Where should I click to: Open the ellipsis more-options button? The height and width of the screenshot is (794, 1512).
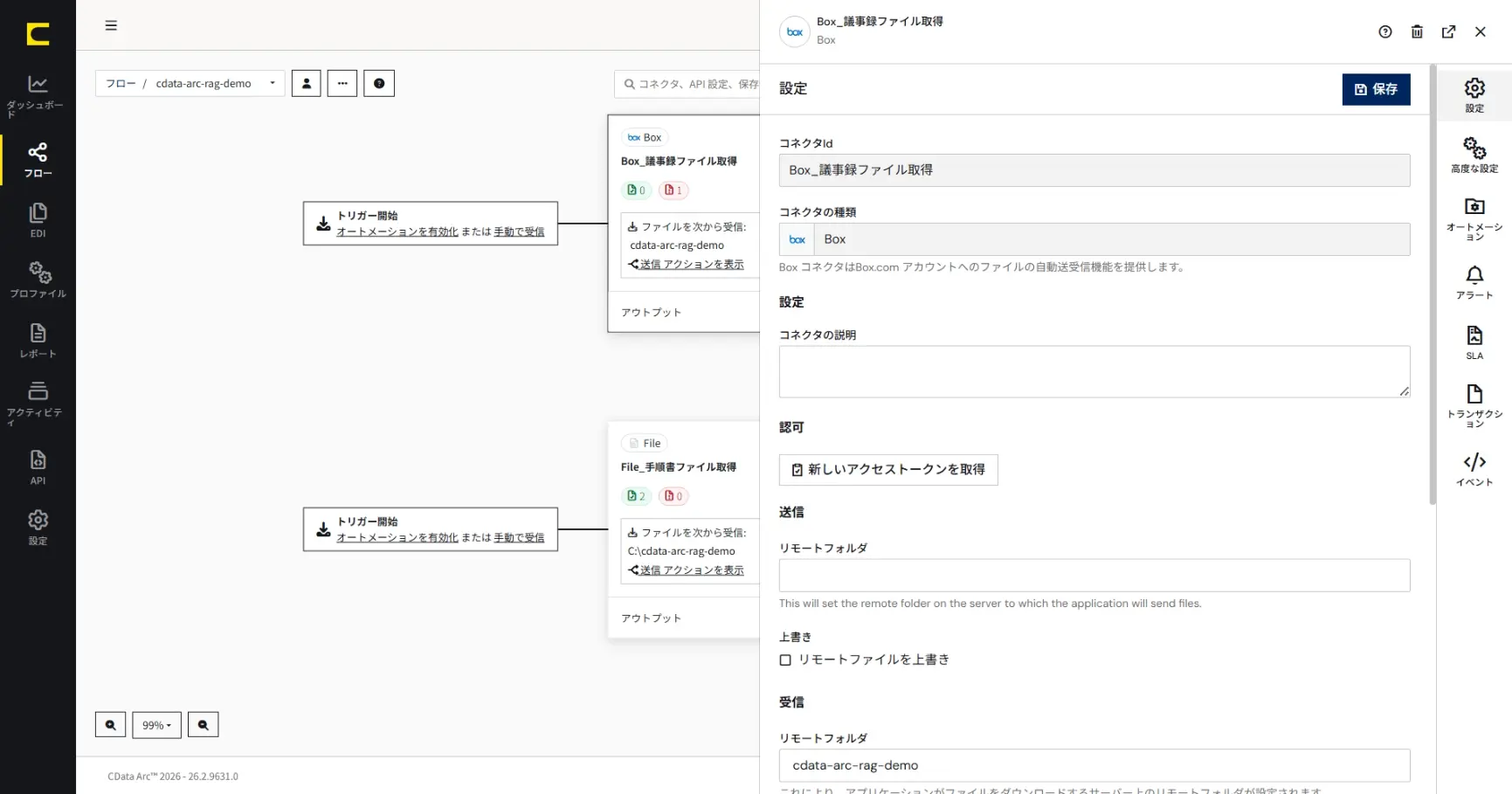(342, 83)
